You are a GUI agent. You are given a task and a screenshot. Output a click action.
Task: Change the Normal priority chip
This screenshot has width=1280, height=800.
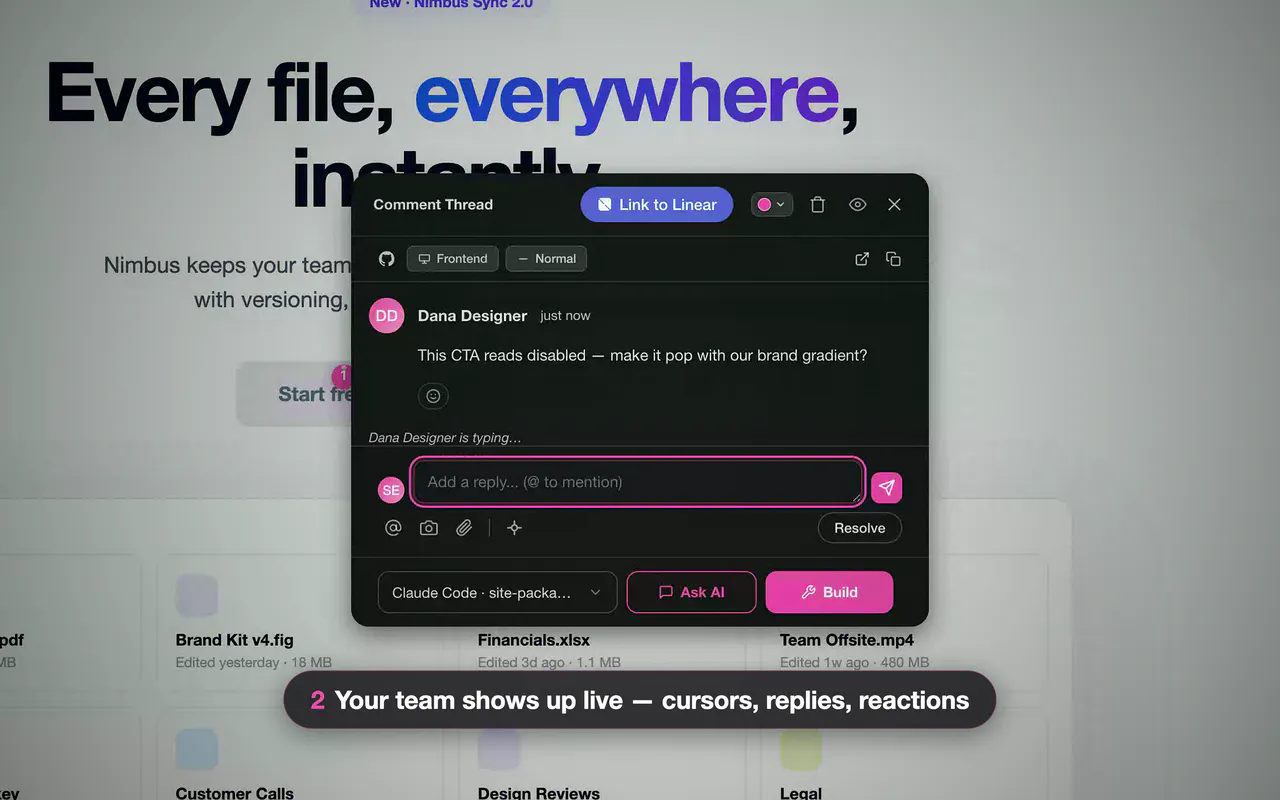pyautogui.click(x=546, y=259)
